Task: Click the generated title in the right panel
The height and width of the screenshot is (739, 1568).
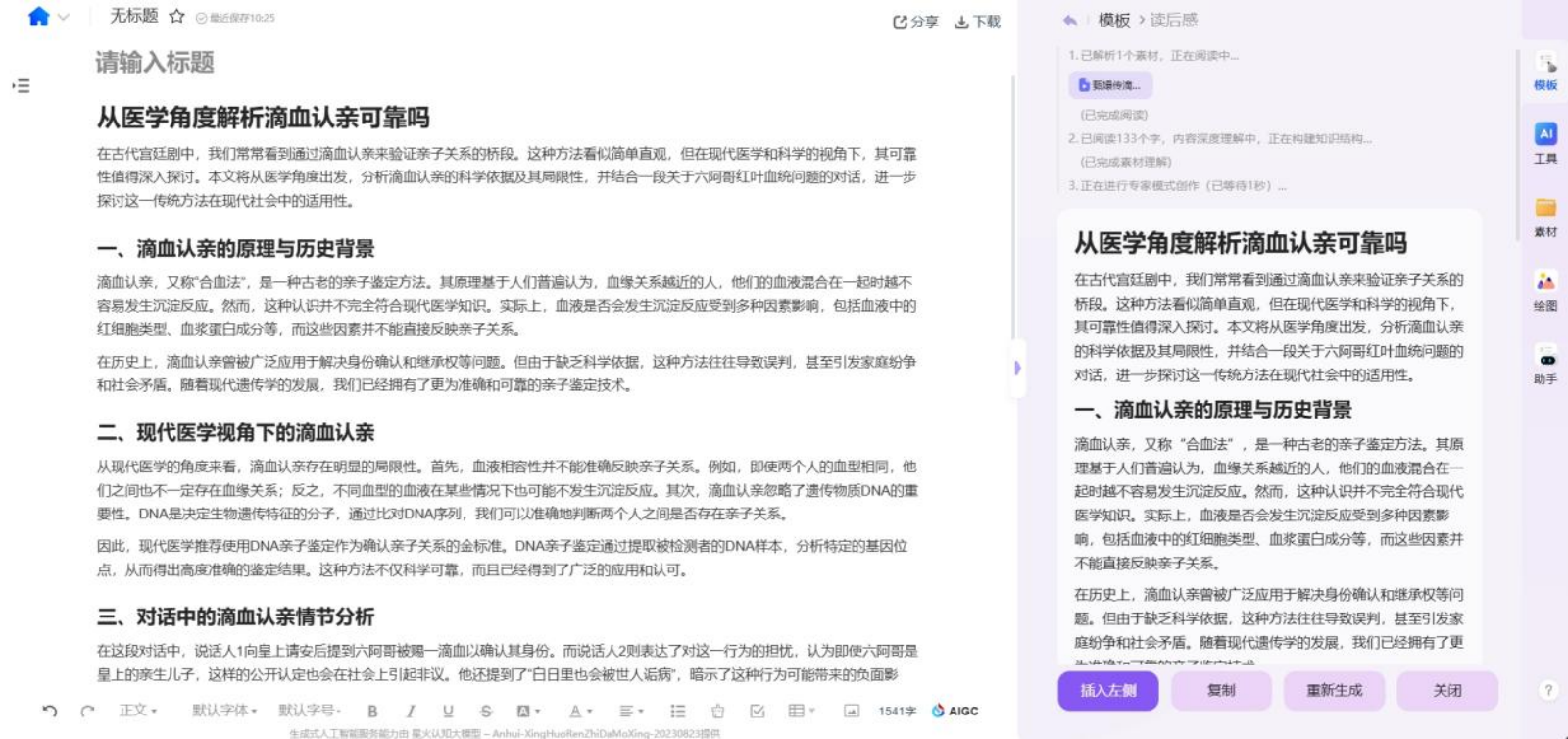Action: tap(1241, 243)
